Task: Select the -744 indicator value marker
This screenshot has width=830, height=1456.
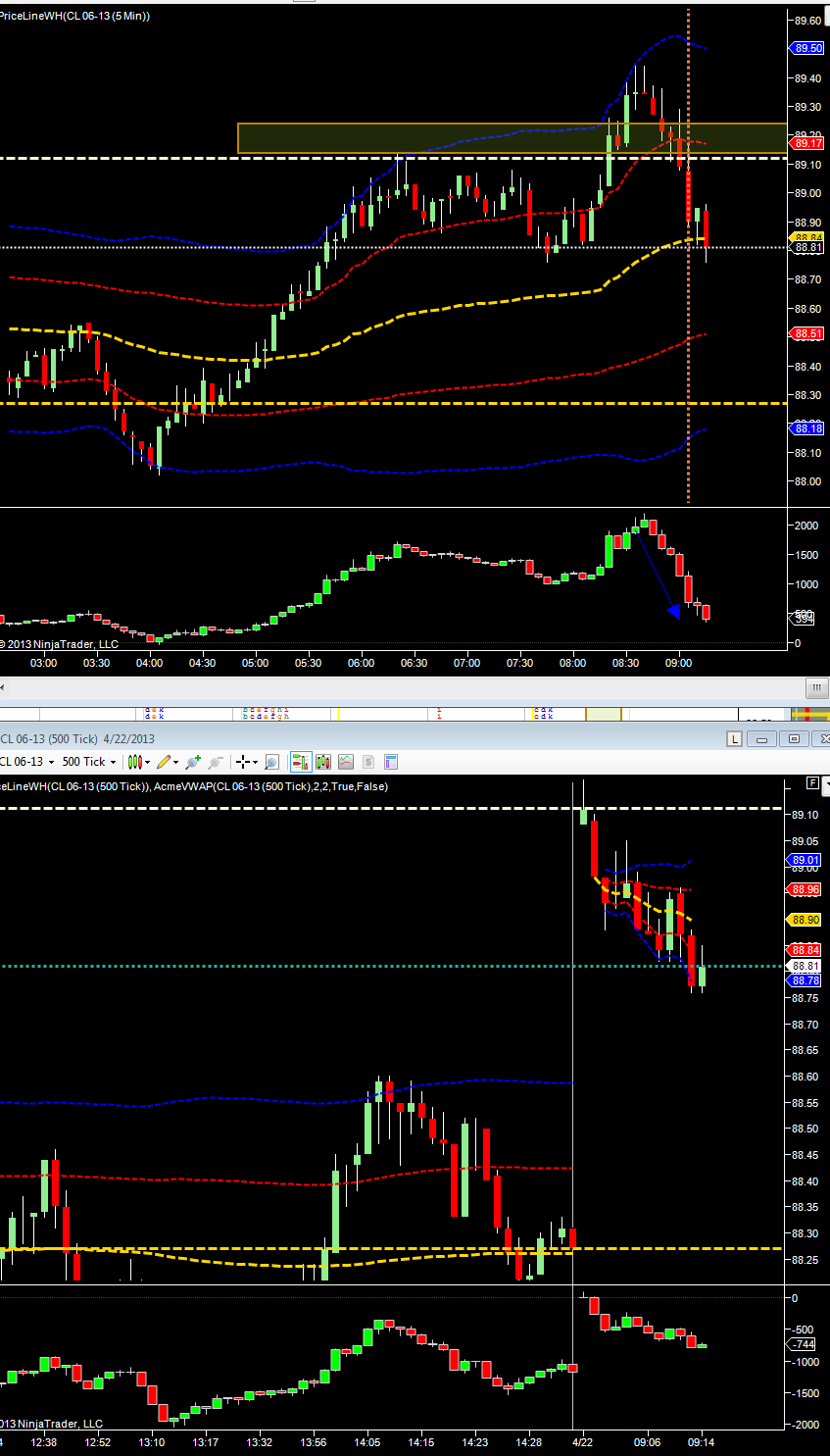Action: click(x=804, y=1344)
